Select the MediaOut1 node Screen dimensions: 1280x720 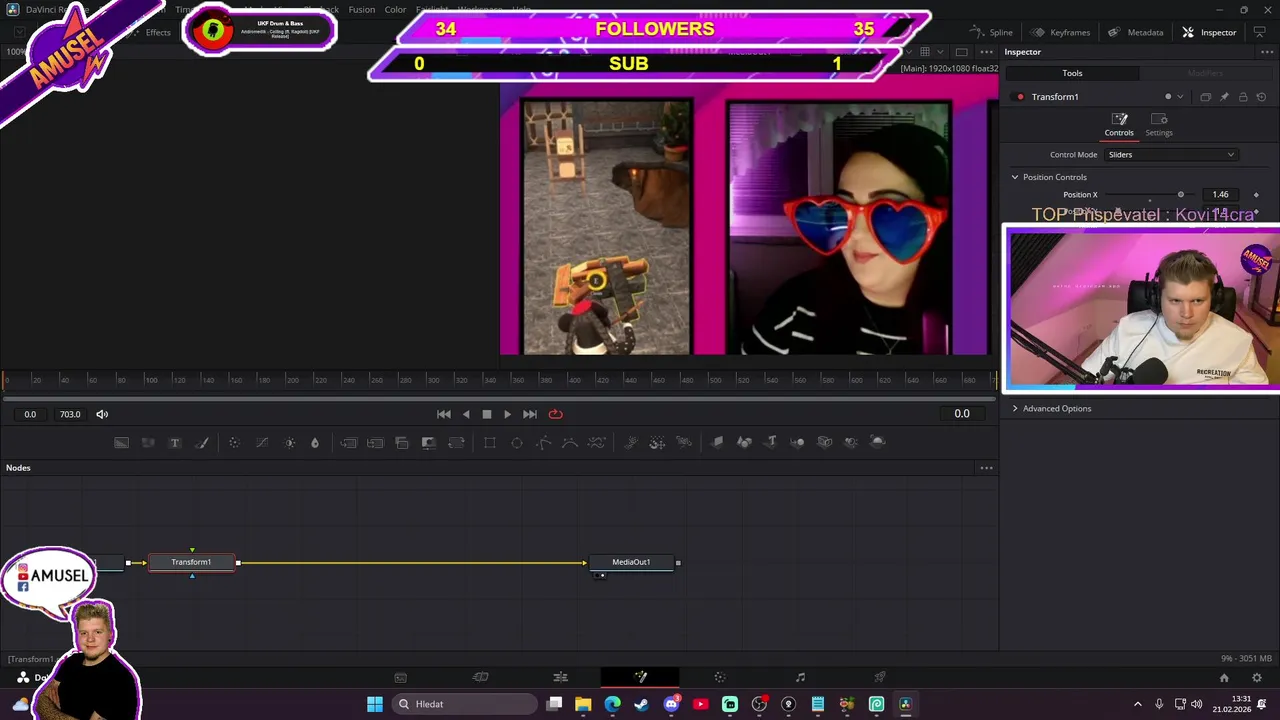click(x=631, y=562)
